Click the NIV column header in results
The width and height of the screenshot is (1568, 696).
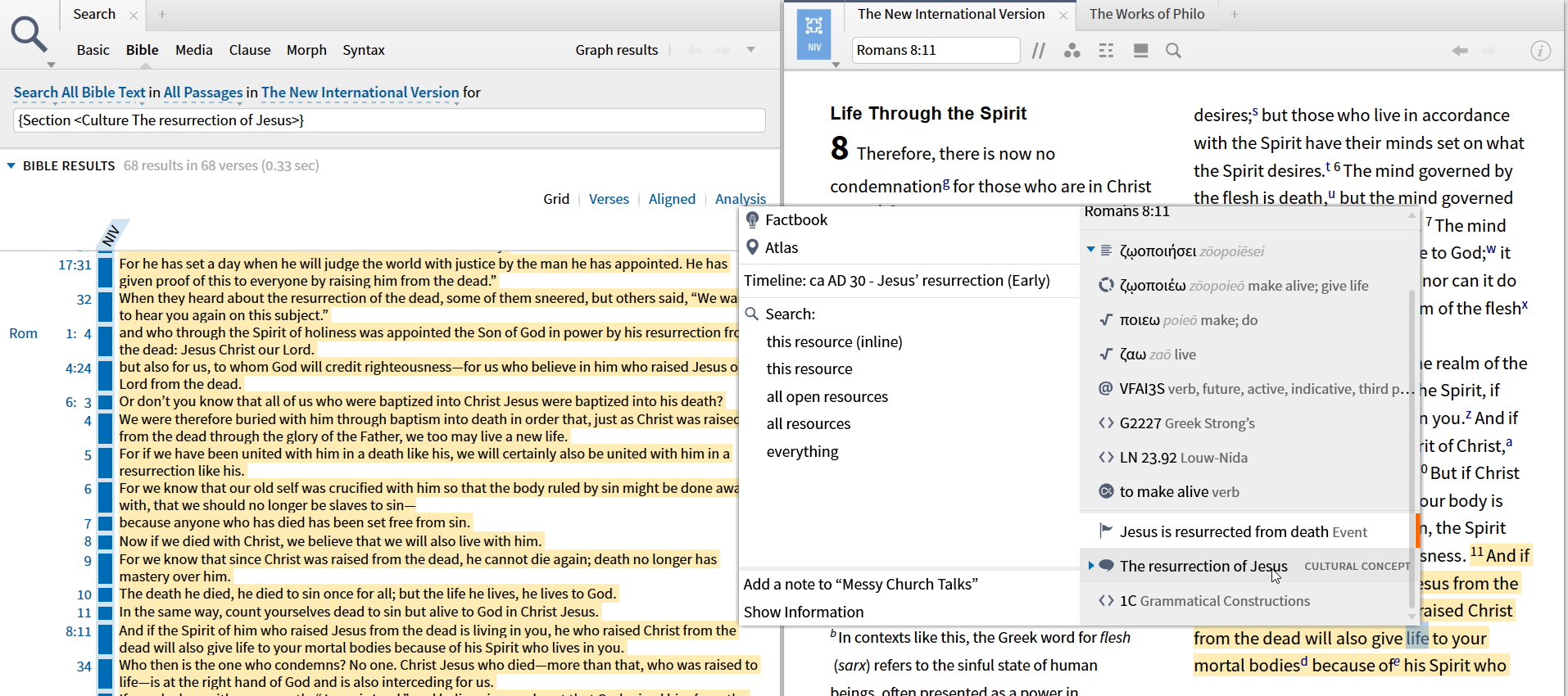tap(111, 236)
